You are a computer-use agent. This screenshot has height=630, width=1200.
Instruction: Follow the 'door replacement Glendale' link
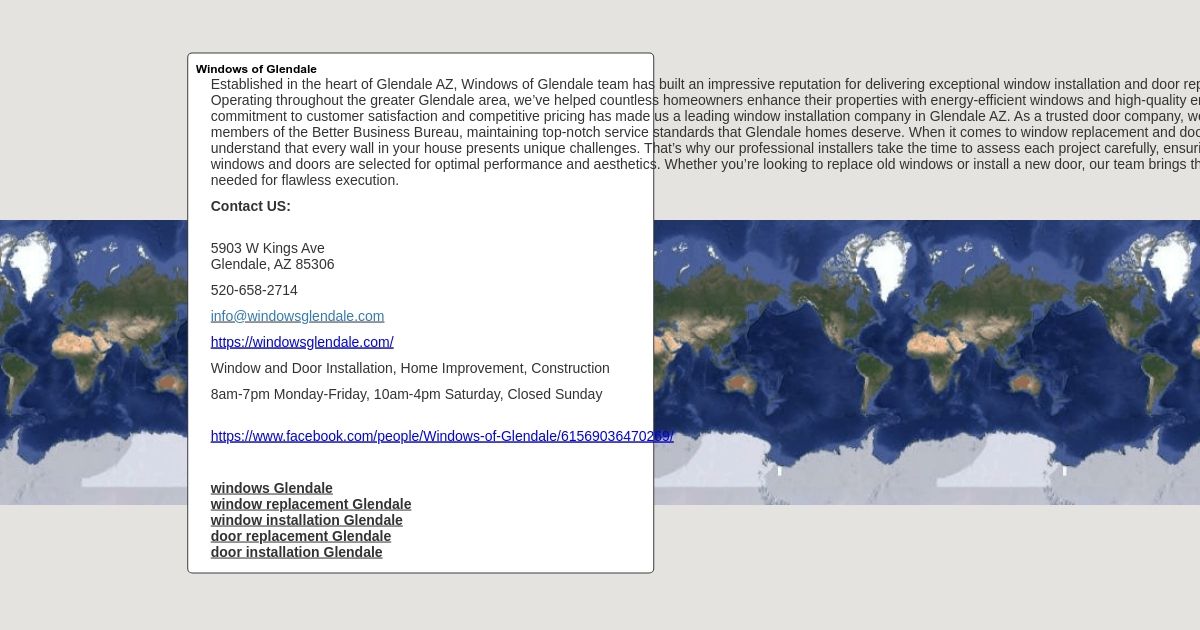(300, 536)
